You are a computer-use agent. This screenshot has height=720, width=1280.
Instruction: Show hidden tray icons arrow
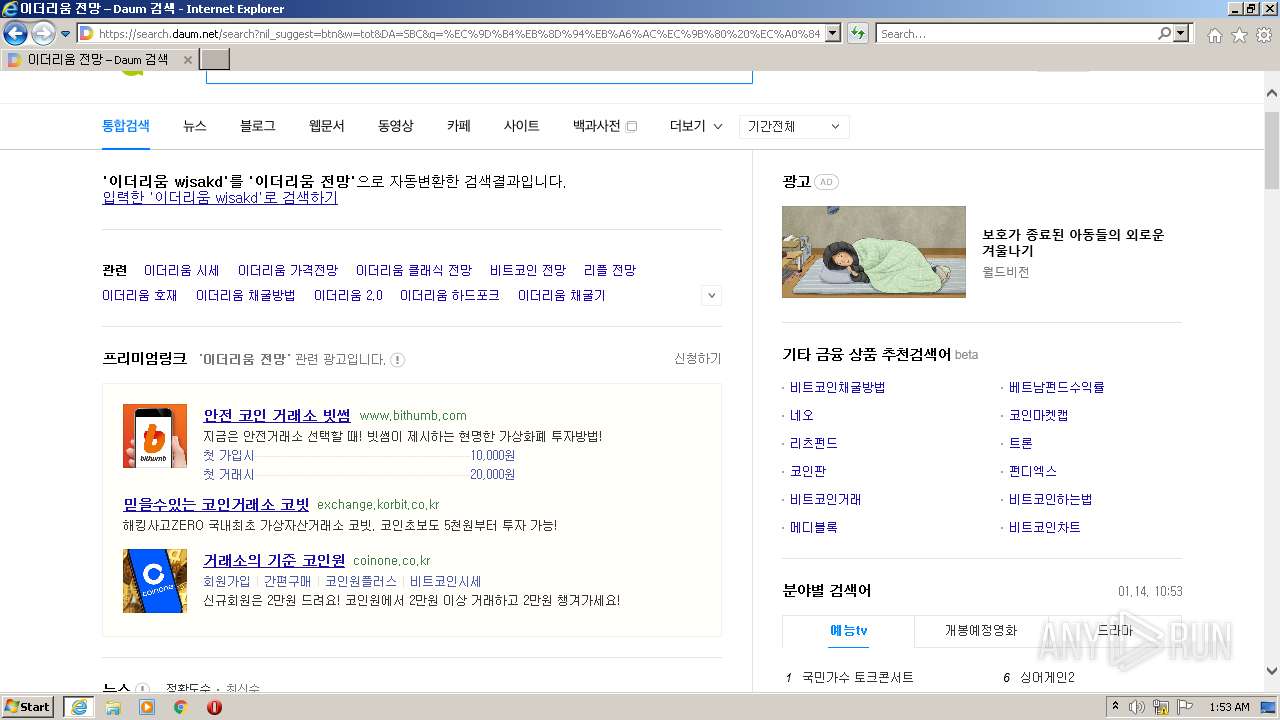click(1116, 707)
